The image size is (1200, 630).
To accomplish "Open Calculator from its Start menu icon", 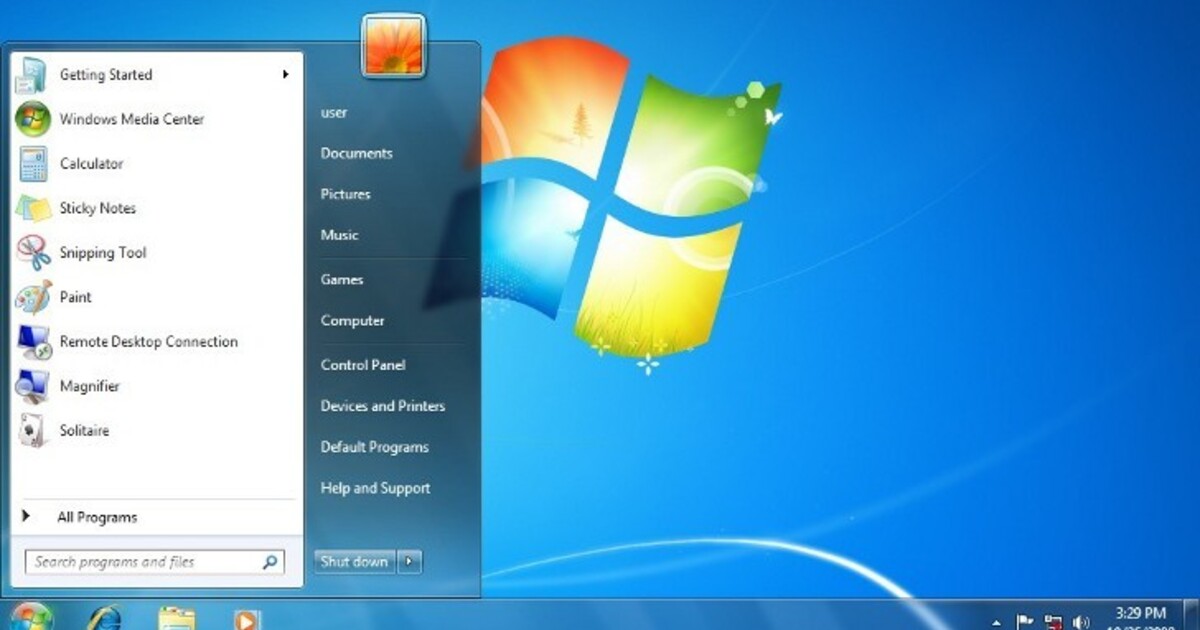I will coord(32,164).
